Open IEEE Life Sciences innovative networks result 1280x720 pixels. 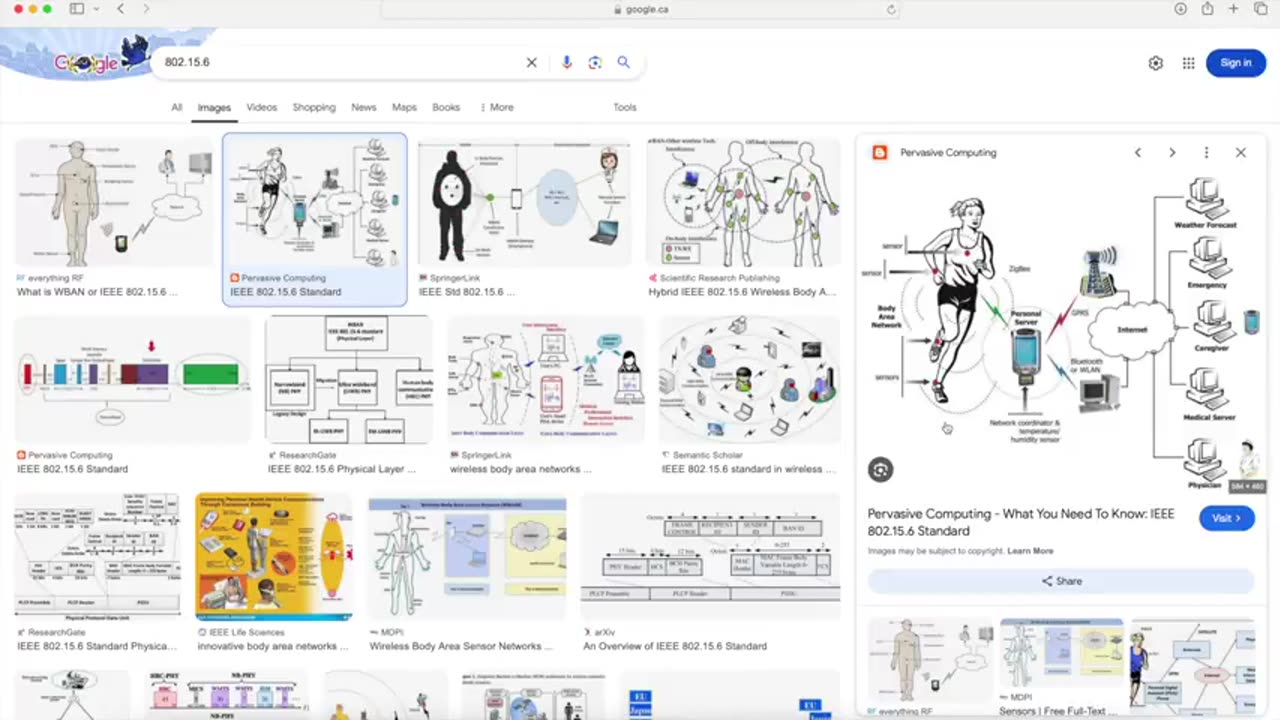point(274,556)
